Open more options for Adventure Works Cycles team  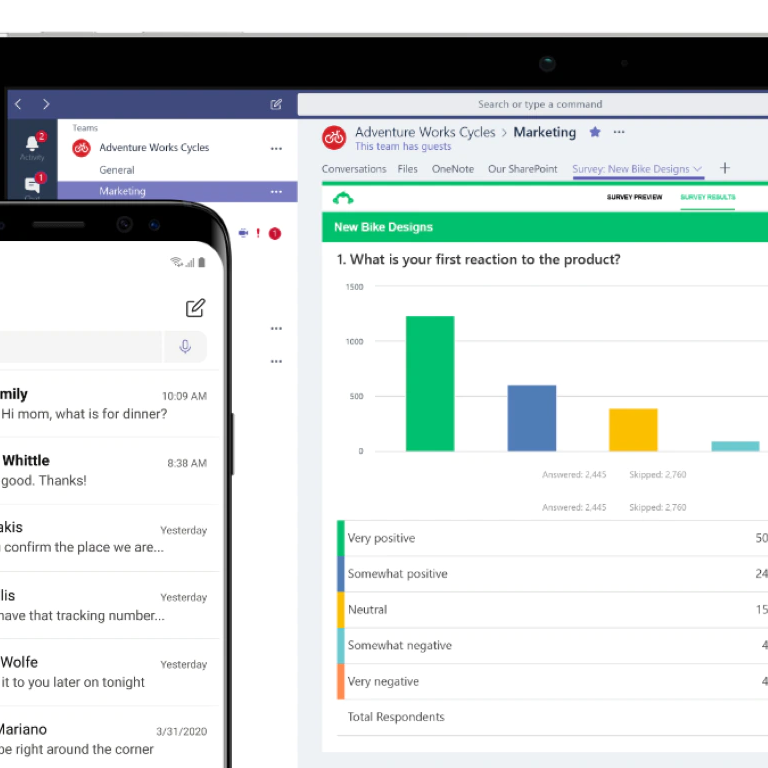pos(276,148)
